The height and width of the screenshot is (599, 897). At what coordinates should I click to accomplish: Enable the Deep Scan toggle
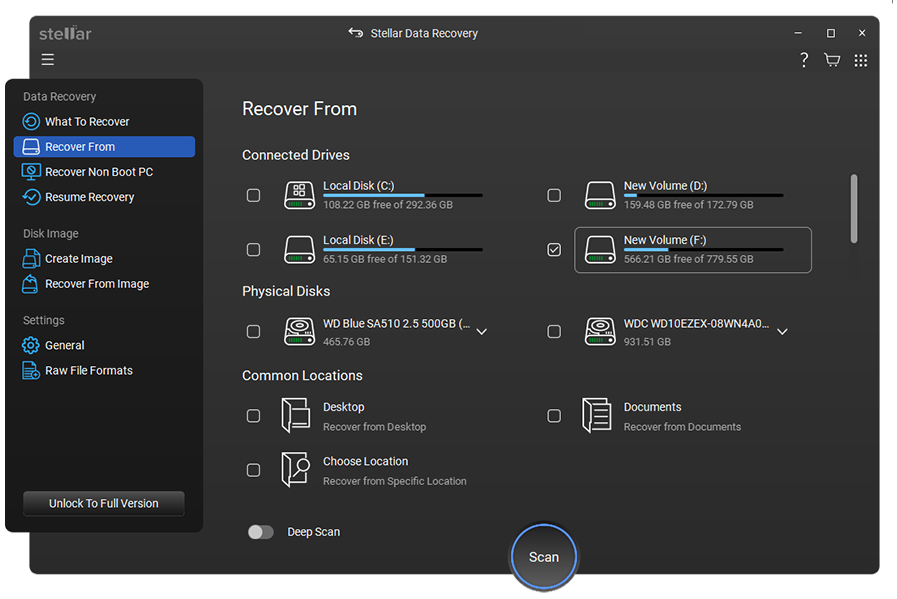(260, 532)
